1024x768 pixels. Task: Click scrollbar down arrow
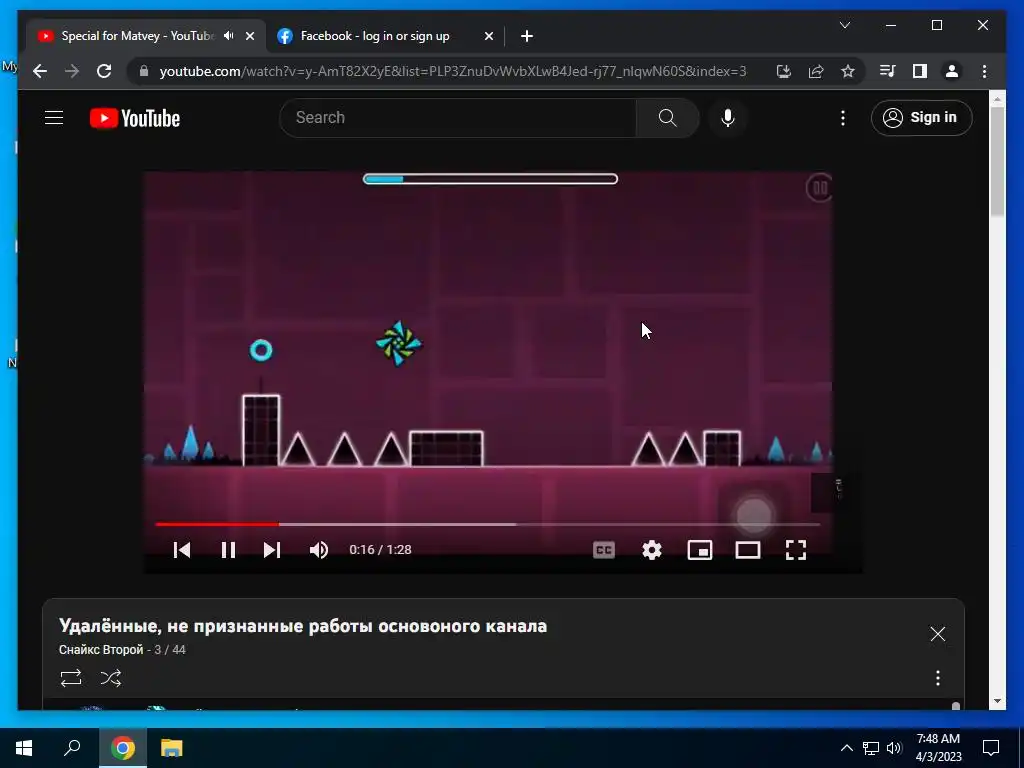click(x=997, y=701)
